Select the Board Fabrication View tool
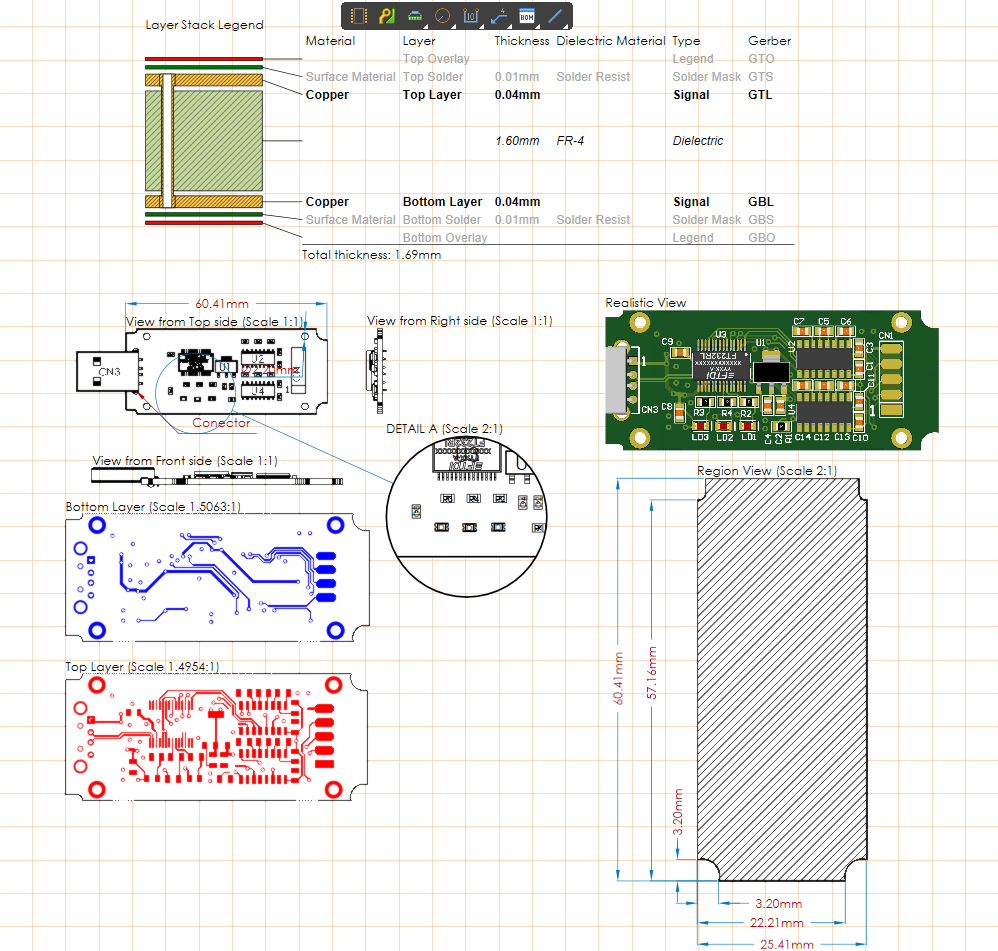The width and height of the screenshot is (998, 951). 387,16
